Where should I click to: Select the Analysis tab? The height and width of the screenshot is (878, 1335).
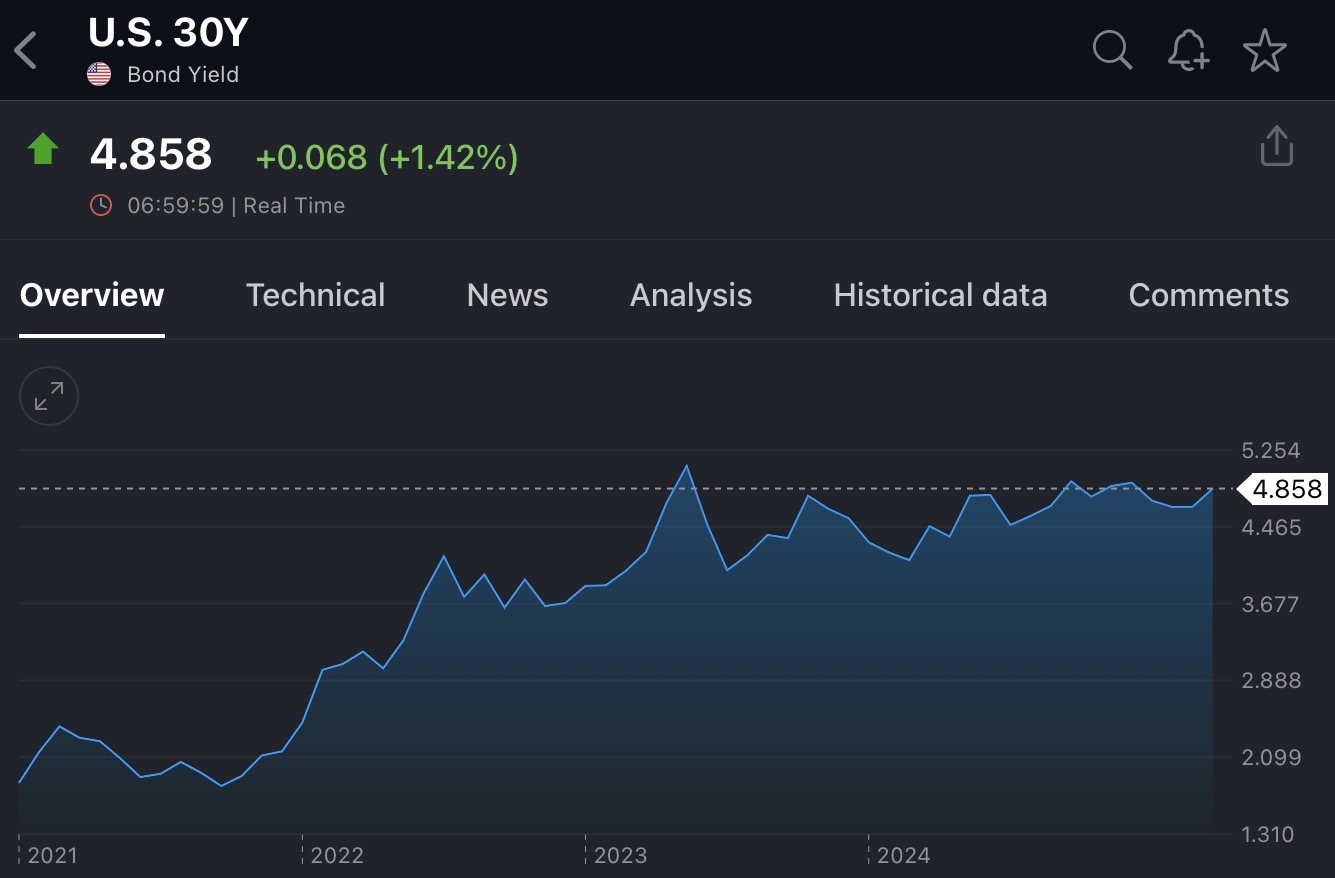690,295
